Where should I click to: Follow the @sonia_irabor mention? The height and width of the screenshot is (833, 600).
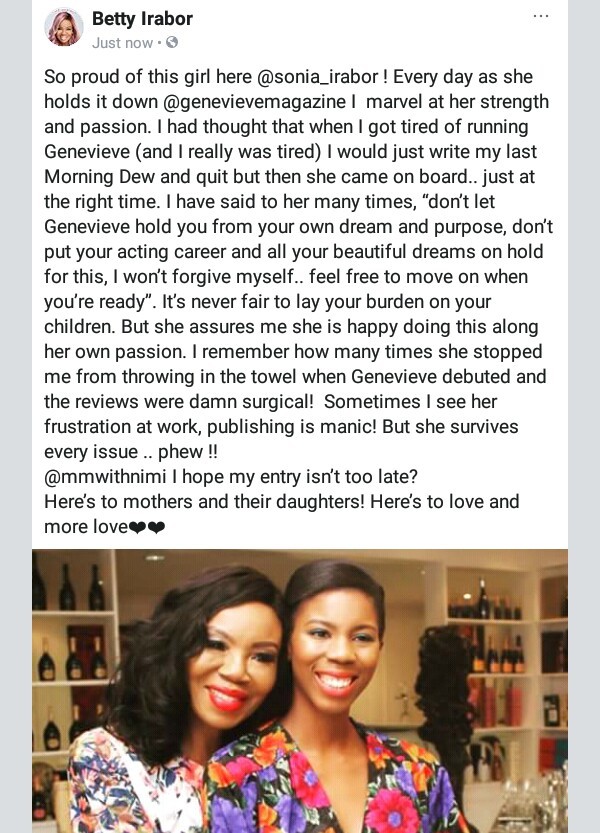318,77
